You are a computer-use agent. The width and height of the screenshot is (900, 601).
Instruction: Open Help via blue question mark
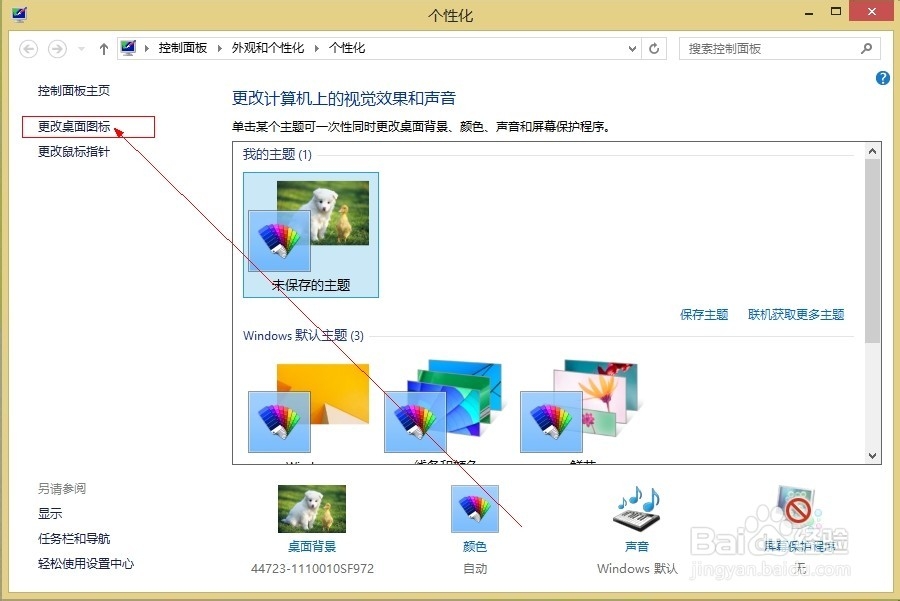pyautogui.click(x=883, y=78)
